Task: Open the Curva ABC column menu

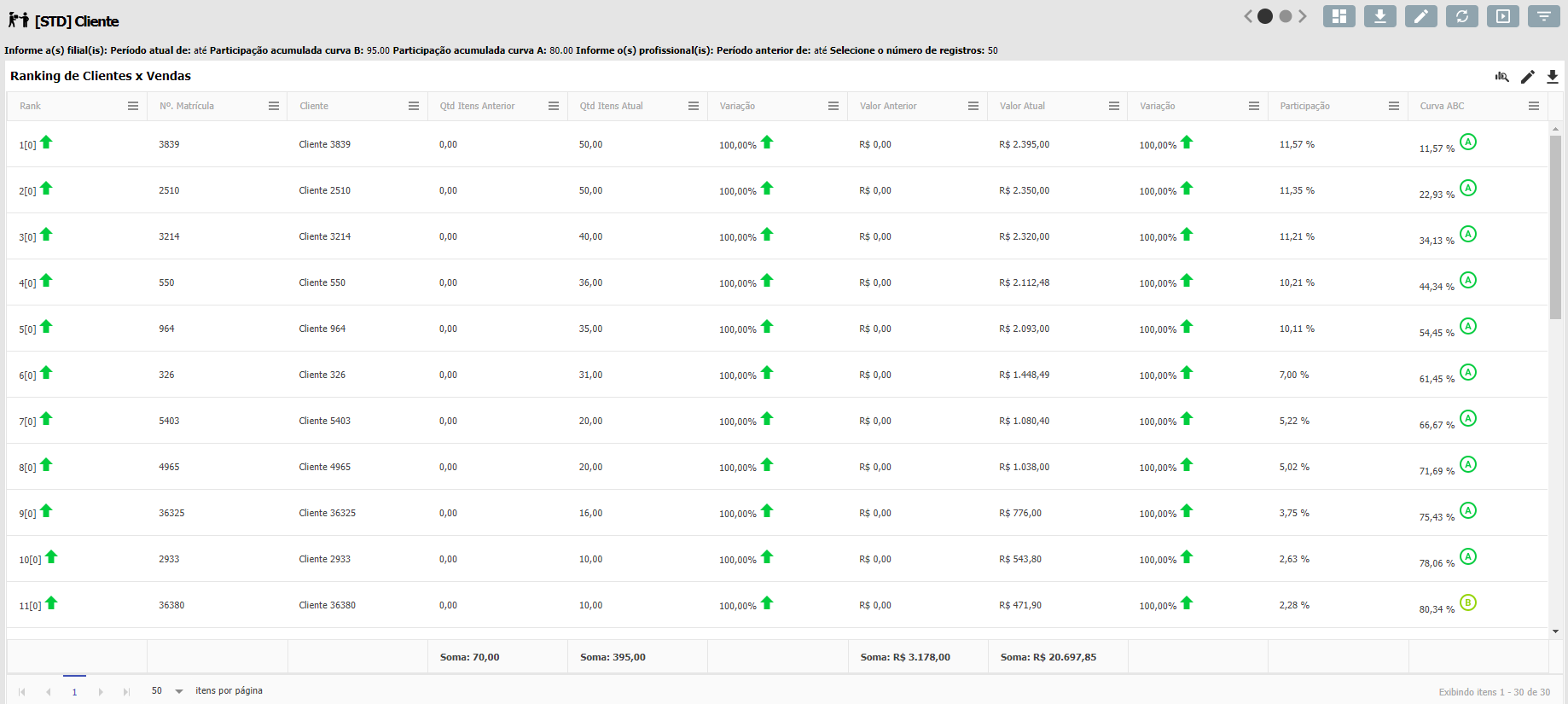Action: (1534, 106)
